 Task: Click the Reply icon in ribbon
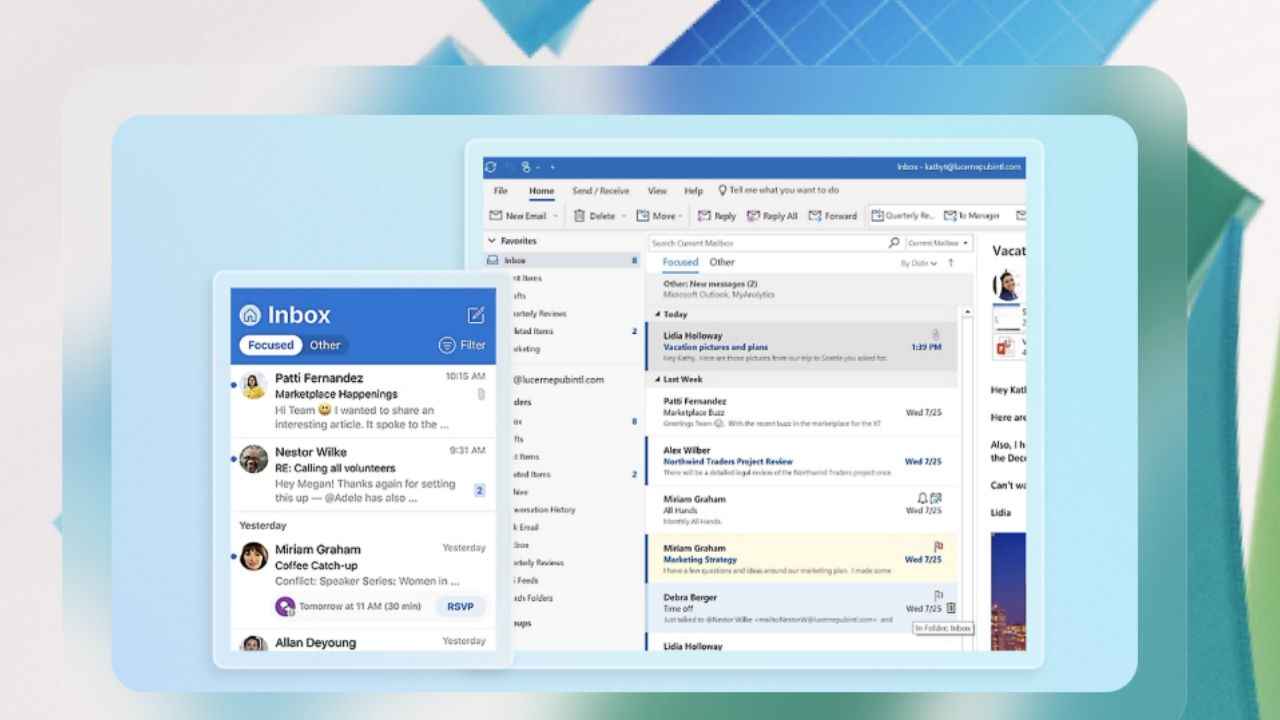704,215
